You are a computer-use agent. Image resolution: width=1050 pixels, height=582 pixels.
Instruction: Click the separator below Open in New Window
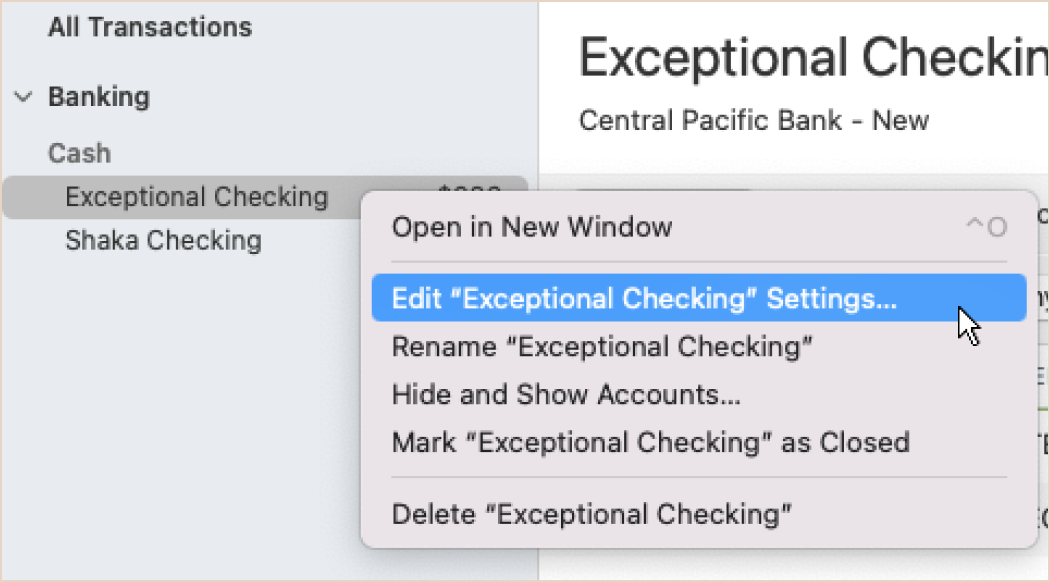[698, 261]
